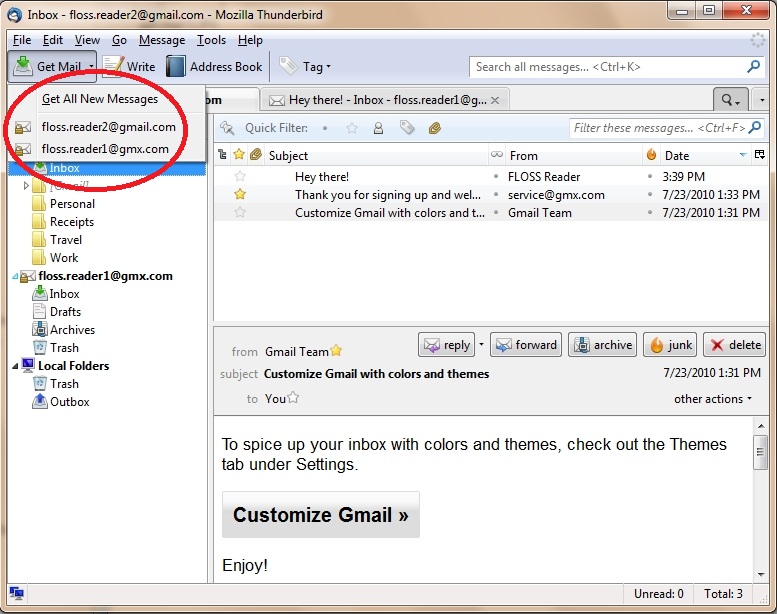The height and width of the screenshot is (614, 777).
Task: Open the Receipts folder
Action: (x=63, y=222)
